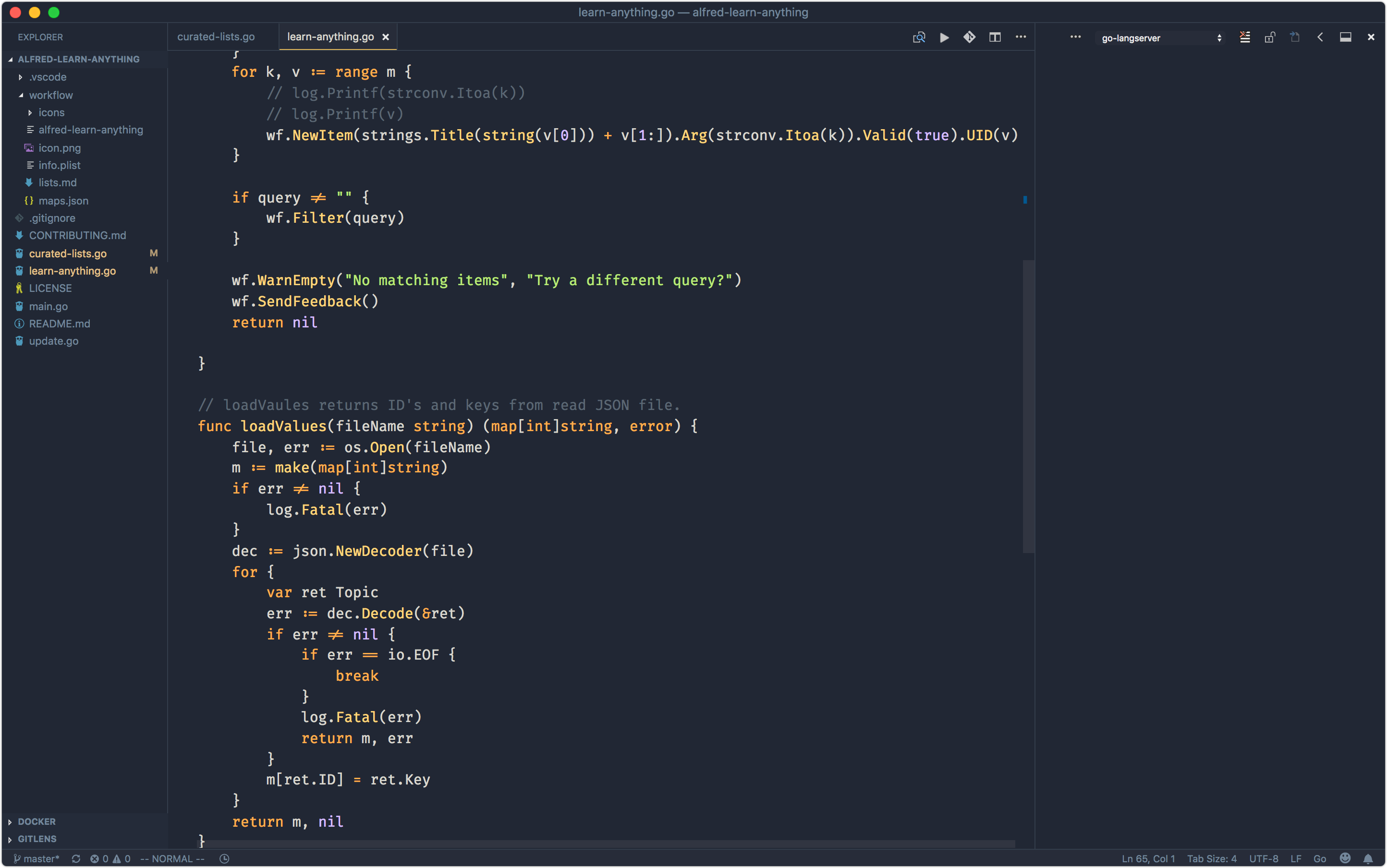Open main.go file
Screen dimensions: 1387x868
pos(48,307)
